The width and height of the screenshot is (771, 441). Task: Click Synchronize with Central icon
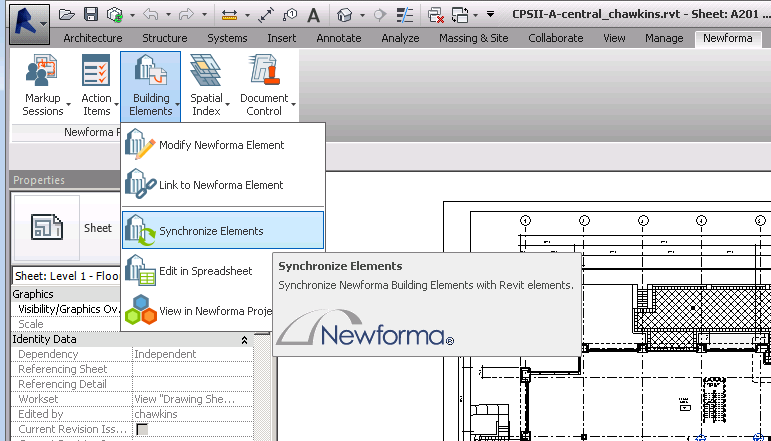[x=115, y=15]
